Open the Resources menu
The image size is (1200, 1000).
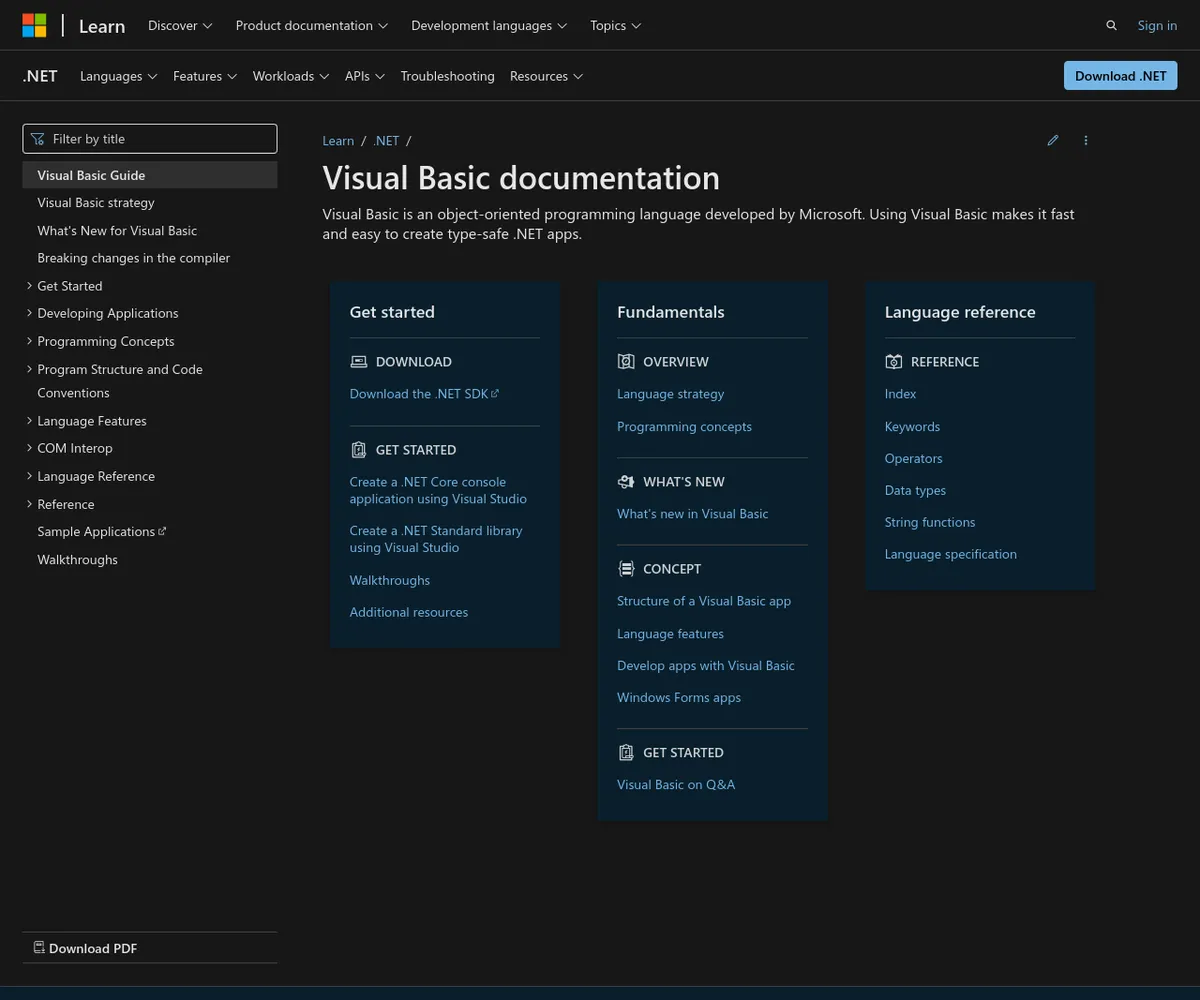coord(546,76)
